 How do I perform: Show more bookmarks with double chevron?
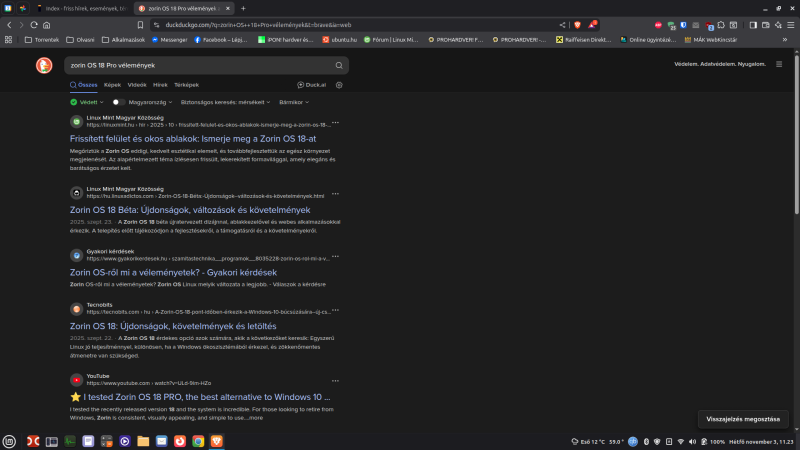click(785, 39)
